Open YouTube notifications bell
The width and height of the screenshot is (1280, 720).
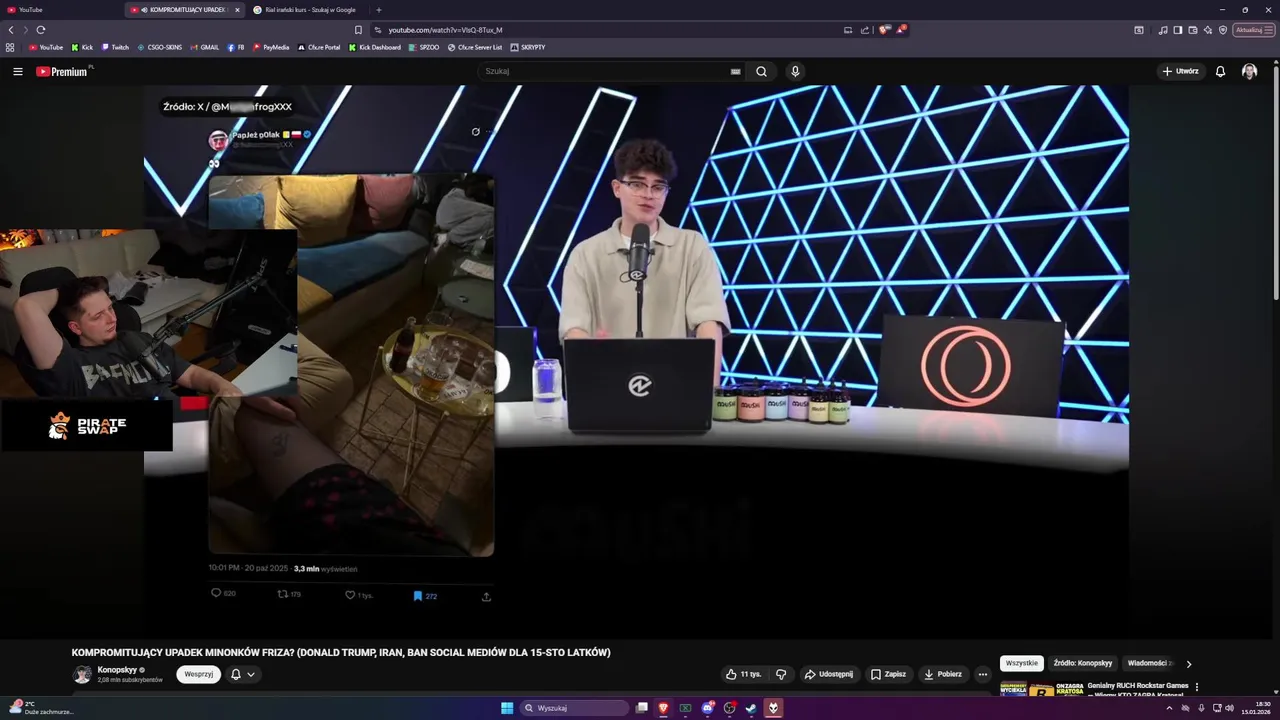click(x=1220, y=71)
